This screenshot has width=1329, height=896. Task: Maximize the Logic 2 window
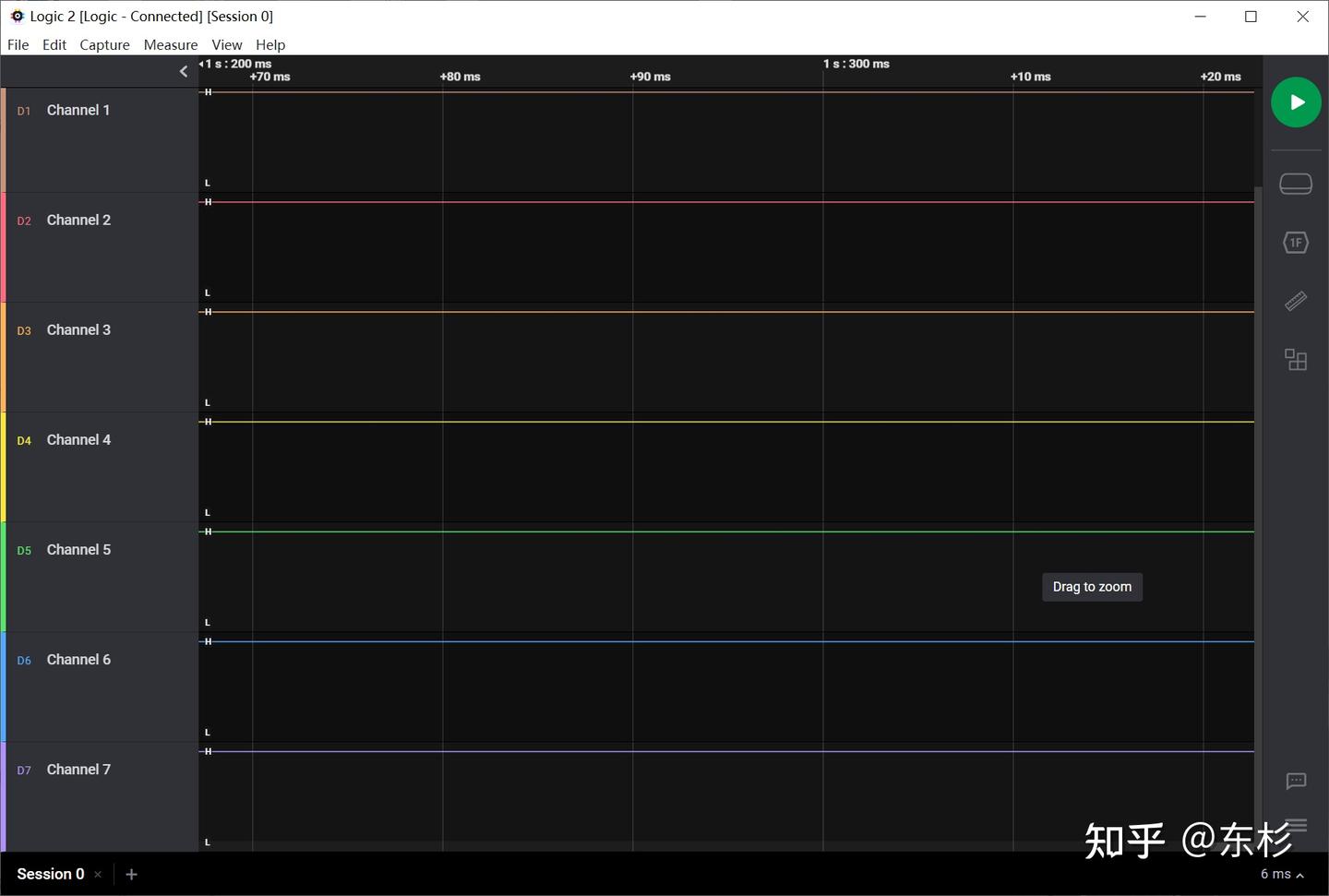point(1251,16)
